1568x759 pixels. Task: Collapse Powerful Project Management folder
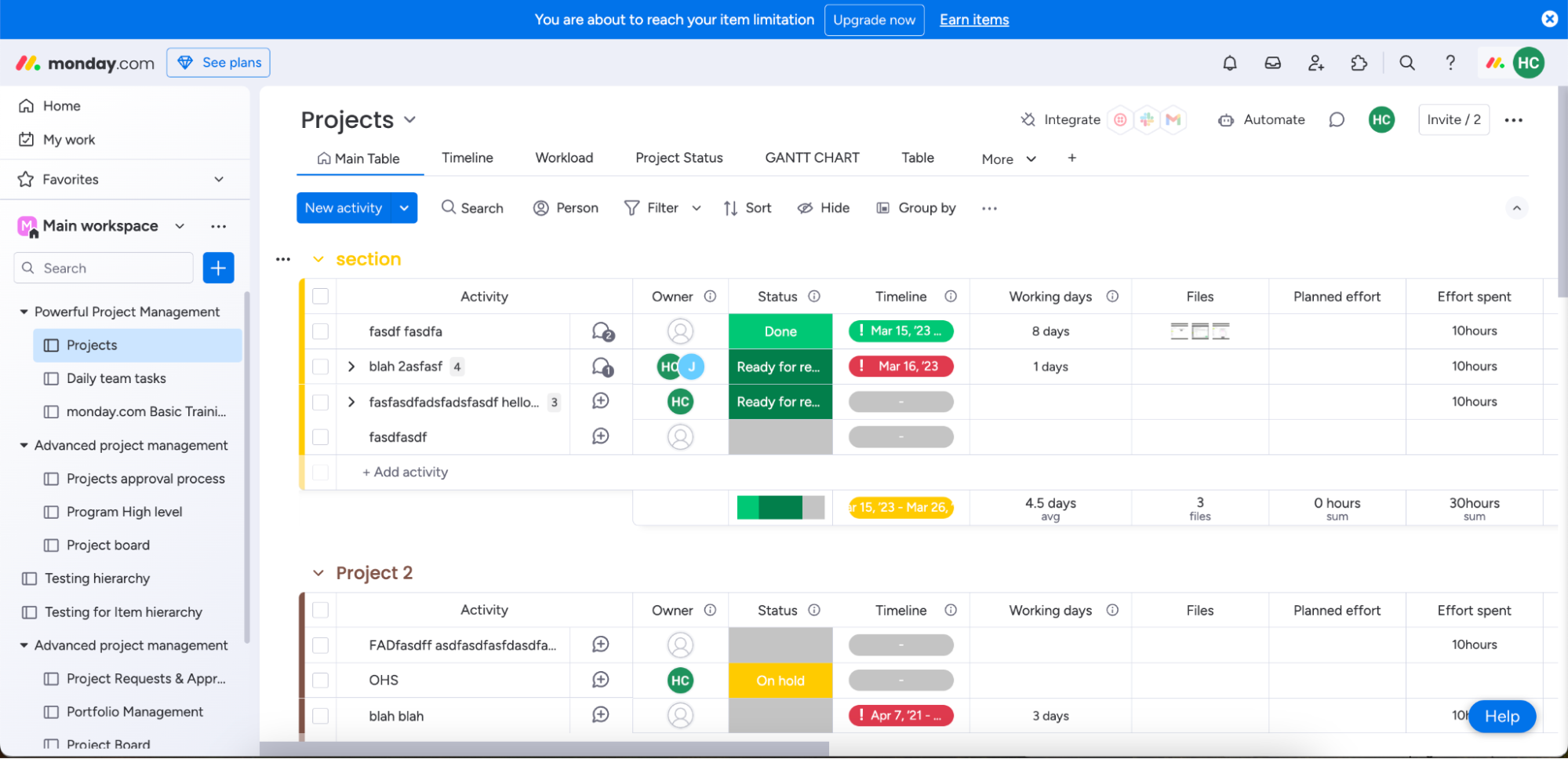[24, 312]
